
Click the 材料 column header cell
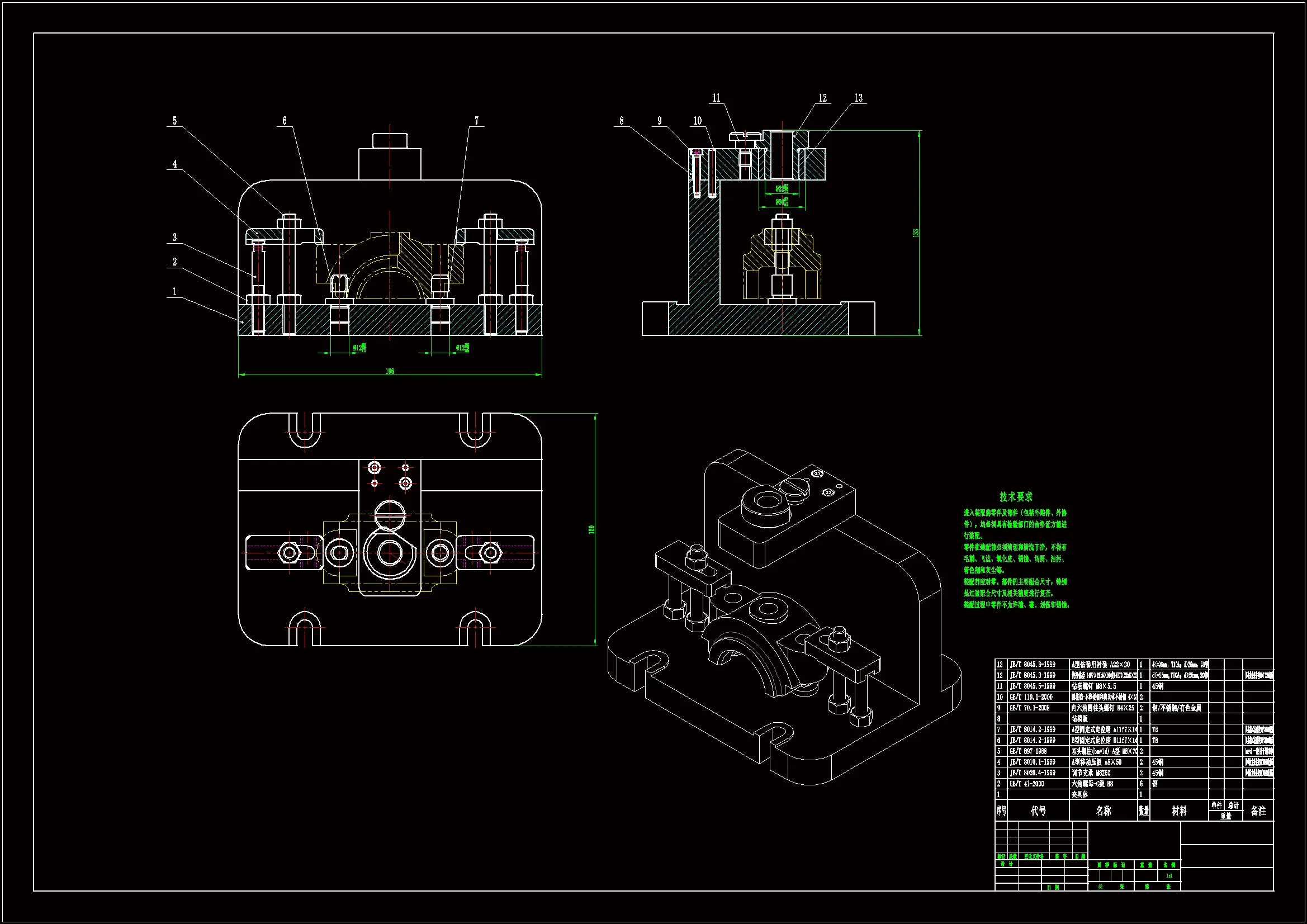point(1179,811)
